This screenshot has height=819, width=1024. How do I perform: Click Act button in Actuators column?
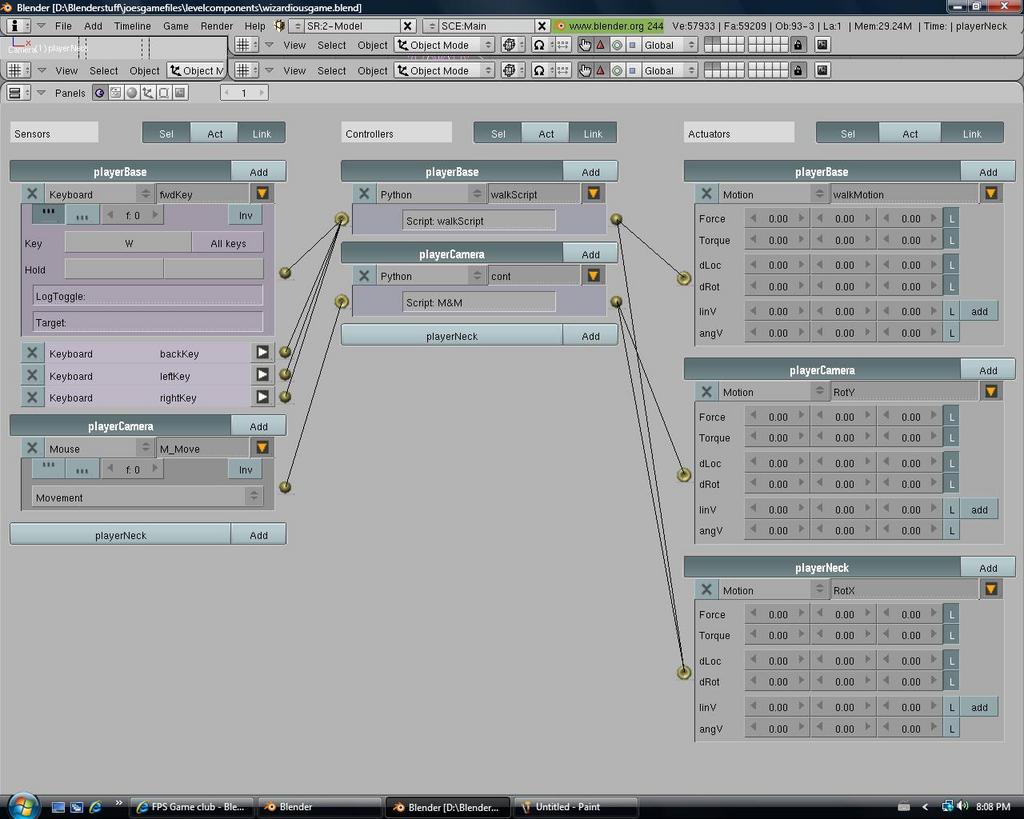910,133
